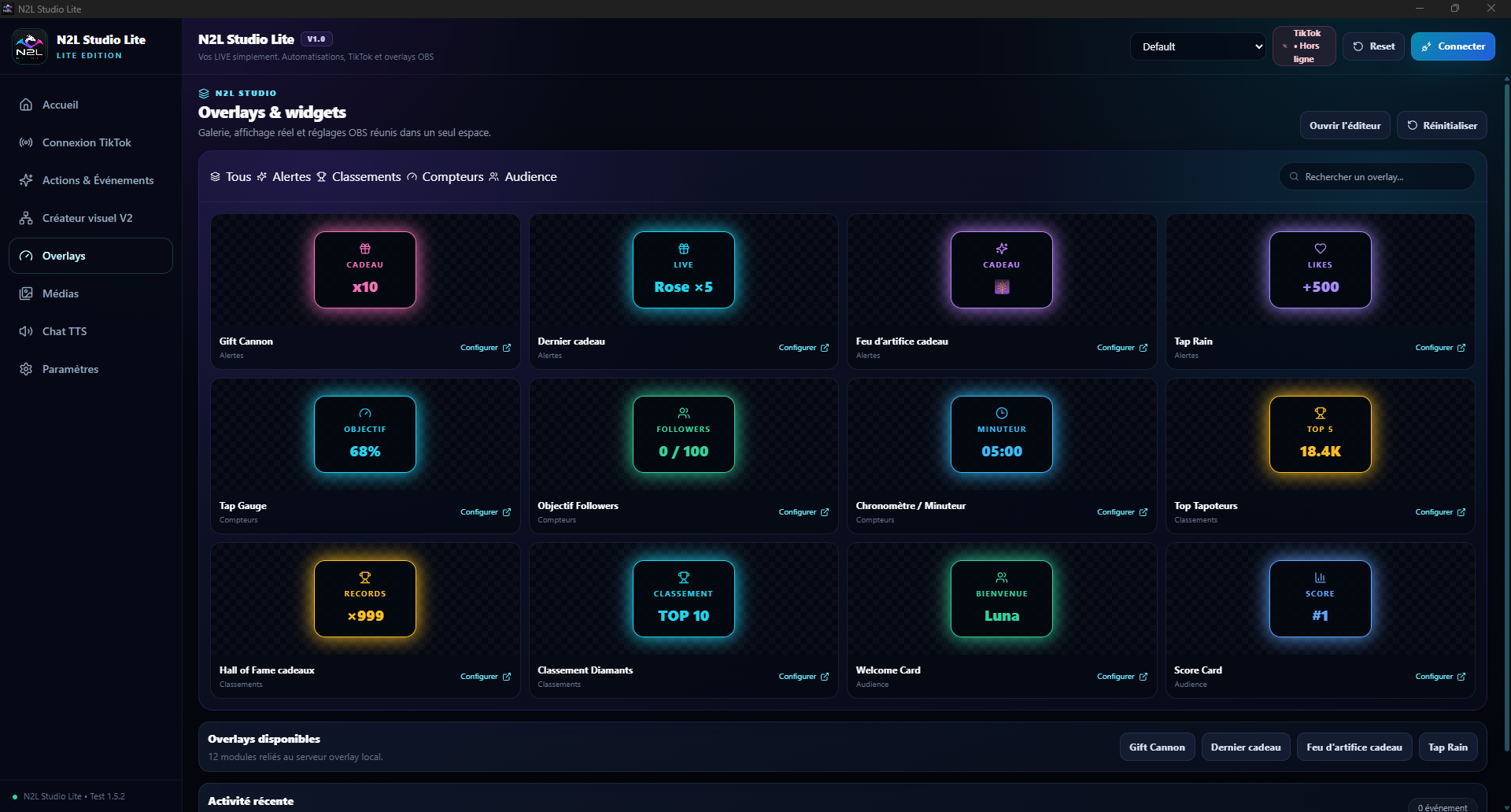
Task: Click the TikTok Hors ligne status badge
Action: pos(1304,46)
